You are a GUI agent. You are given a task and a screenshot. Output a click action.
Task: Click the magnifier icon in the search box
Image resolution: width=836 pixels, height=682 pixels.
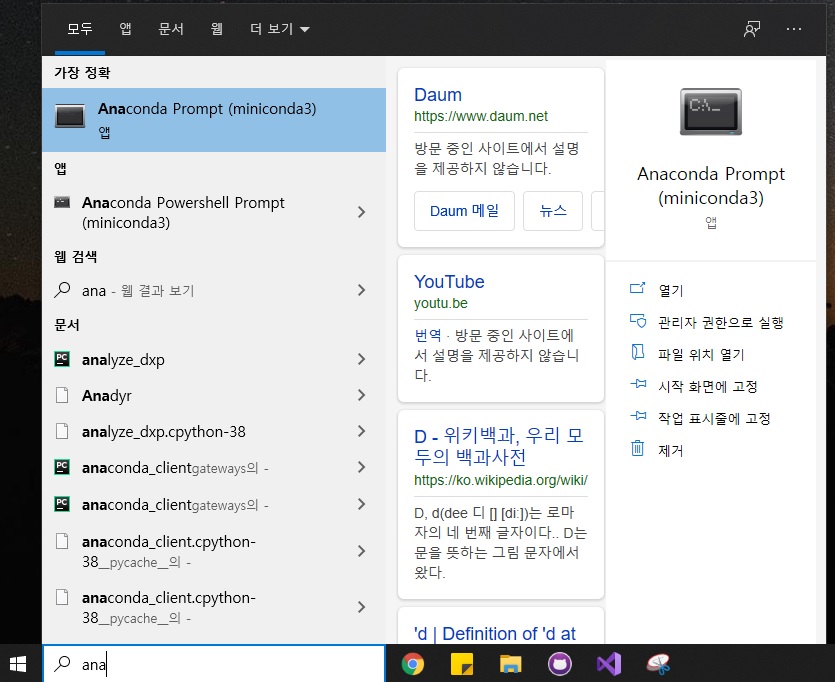pos(62,663)
